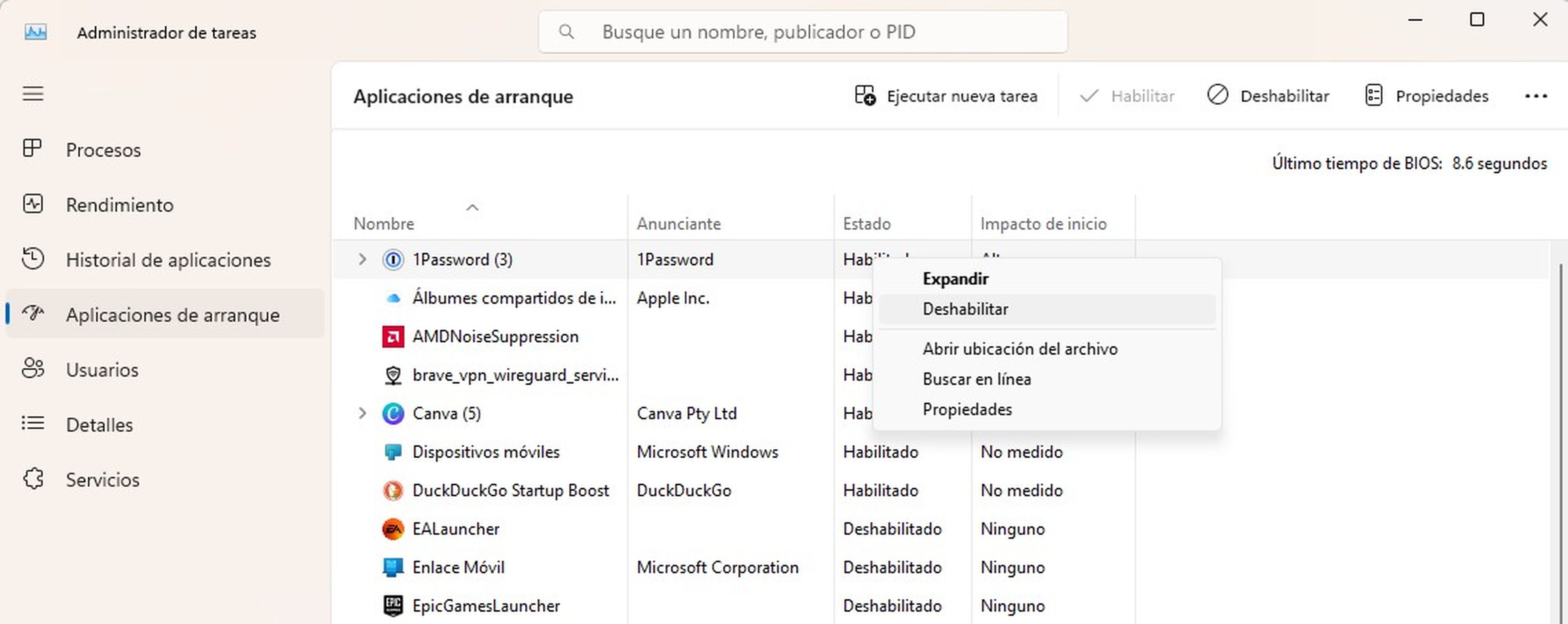This screenshot has width=1568, height=624.
Task: Click the Propiedades toolbar icon
Action: (1374, 95)
